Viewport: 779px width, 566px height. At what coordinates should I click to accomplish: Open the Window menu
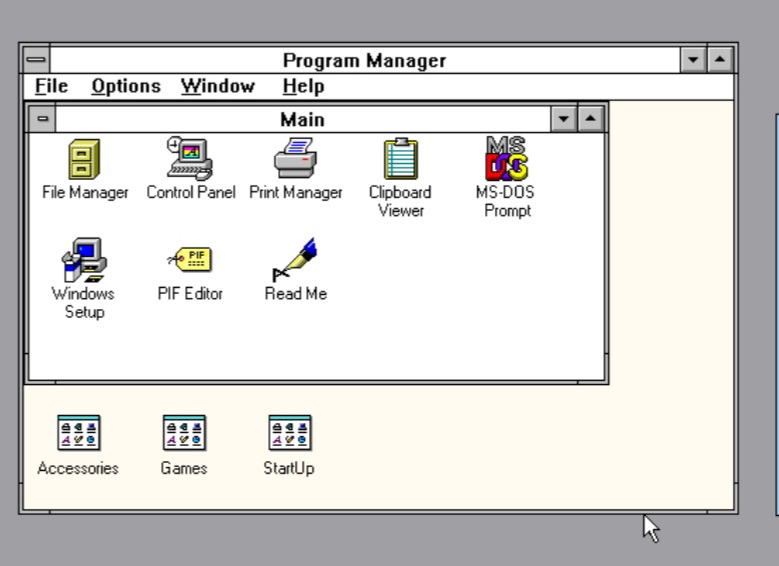(x=218, y=86)
